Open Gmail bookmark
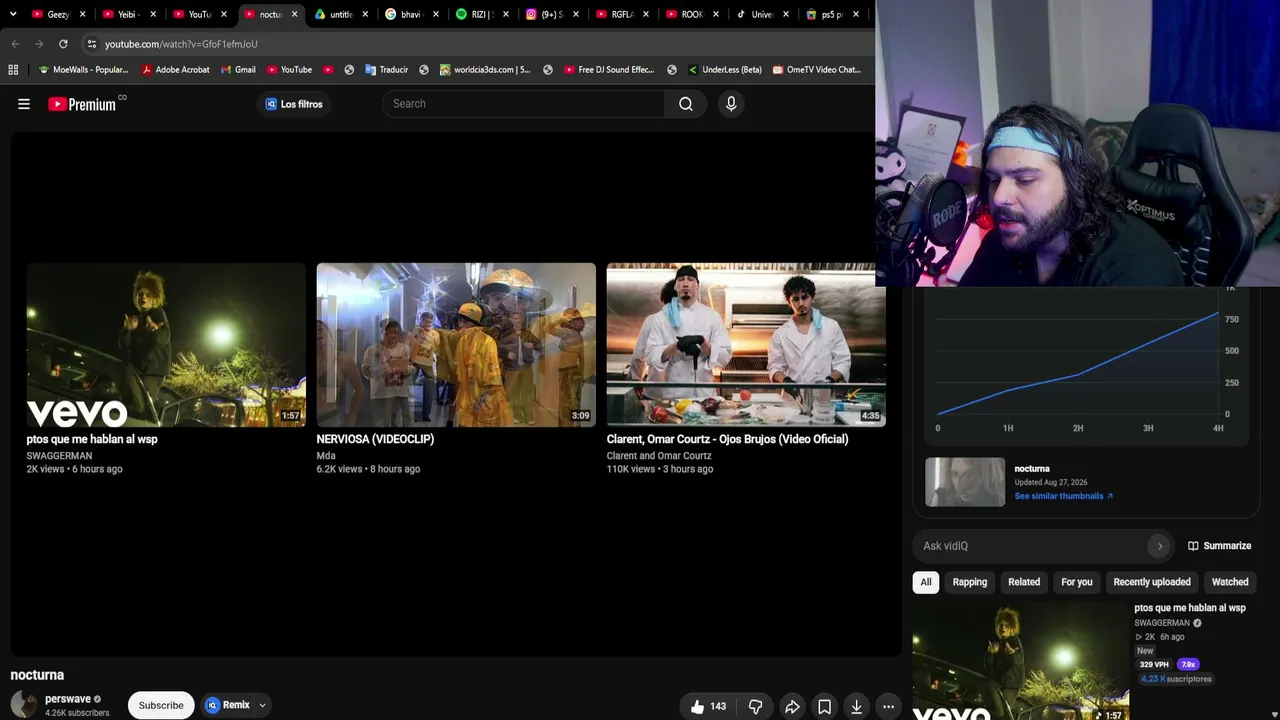1280x720 pixels. [238, 70]
